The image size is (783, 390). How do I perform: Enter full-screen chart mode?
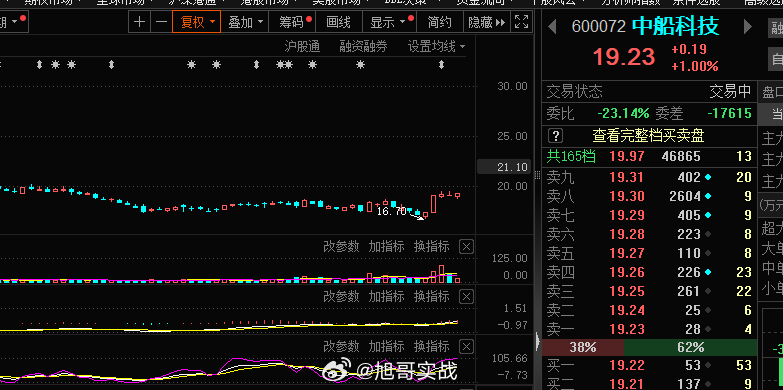[x=521, y=22]
